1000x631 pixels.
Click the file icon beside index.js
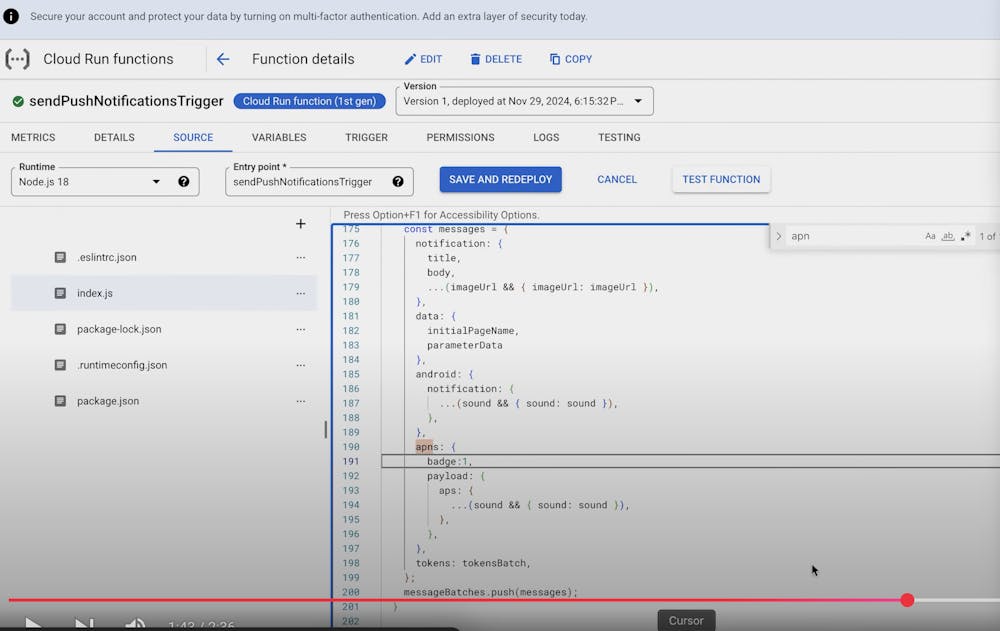[x=60, y=293]
